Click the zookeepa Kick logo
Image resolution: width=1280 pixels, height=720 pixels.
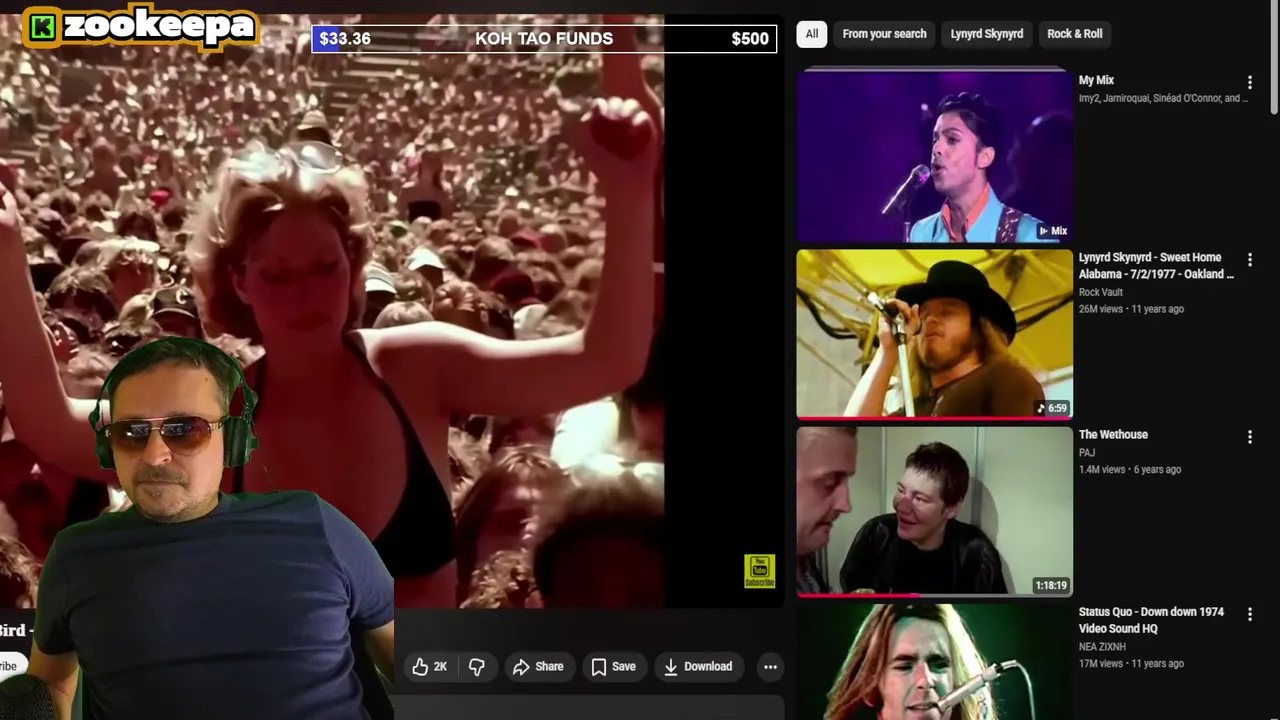[x=141, y=27]
